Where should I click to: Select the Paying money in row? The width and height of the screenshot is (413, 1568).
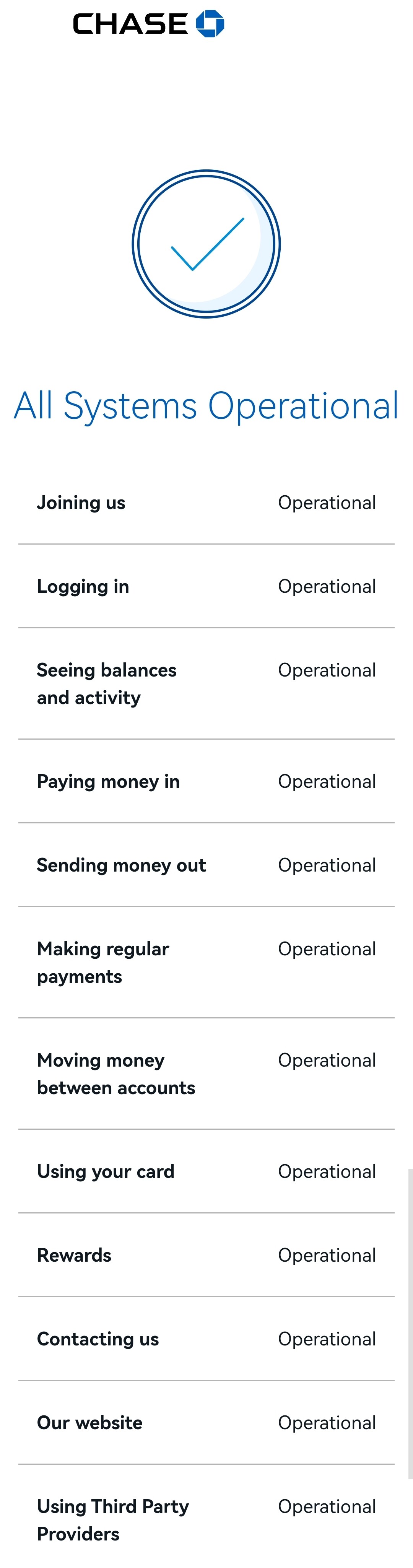[x=206, y=782]
